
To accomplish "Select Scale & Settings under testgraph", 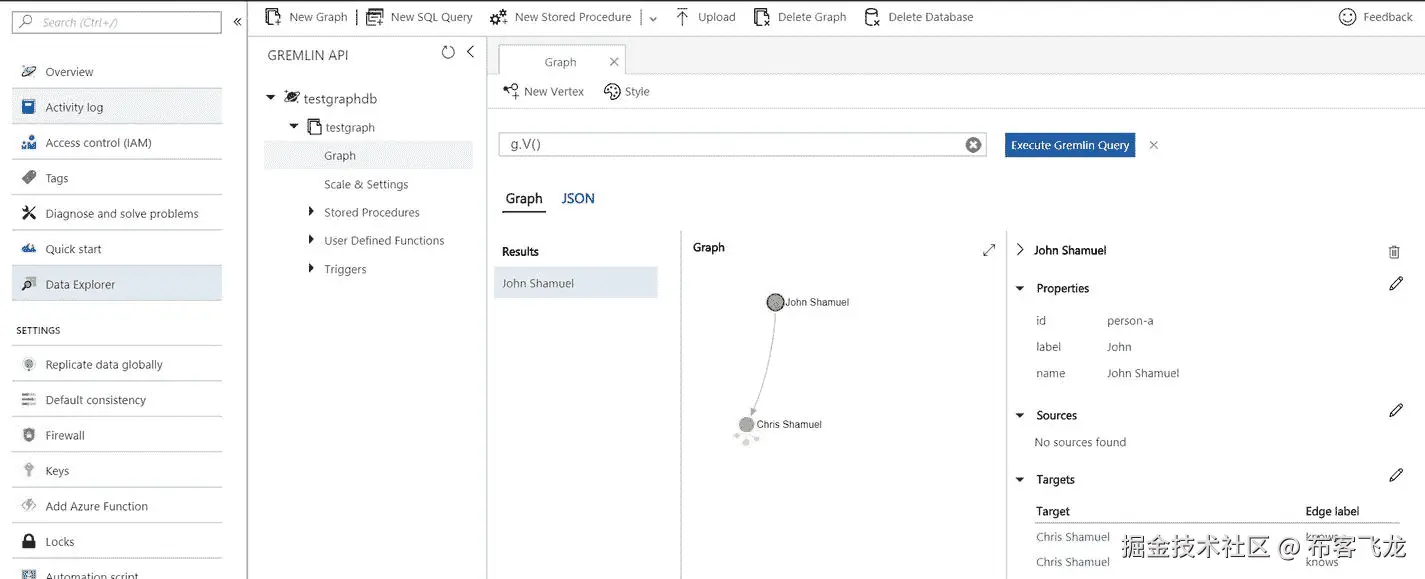I will click(x=366, y=185).
